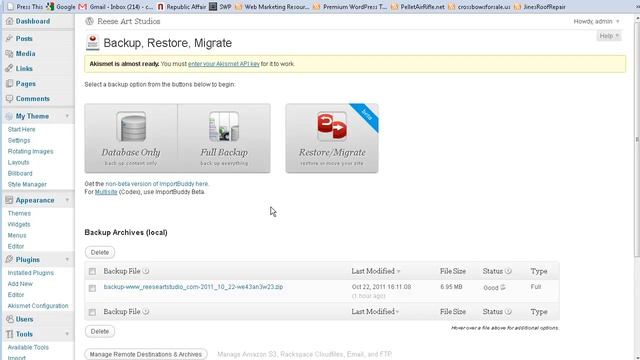Screen dimensions: 640x360
Task: Open Installed Plugins submenu item
Action: pos(31,273)
